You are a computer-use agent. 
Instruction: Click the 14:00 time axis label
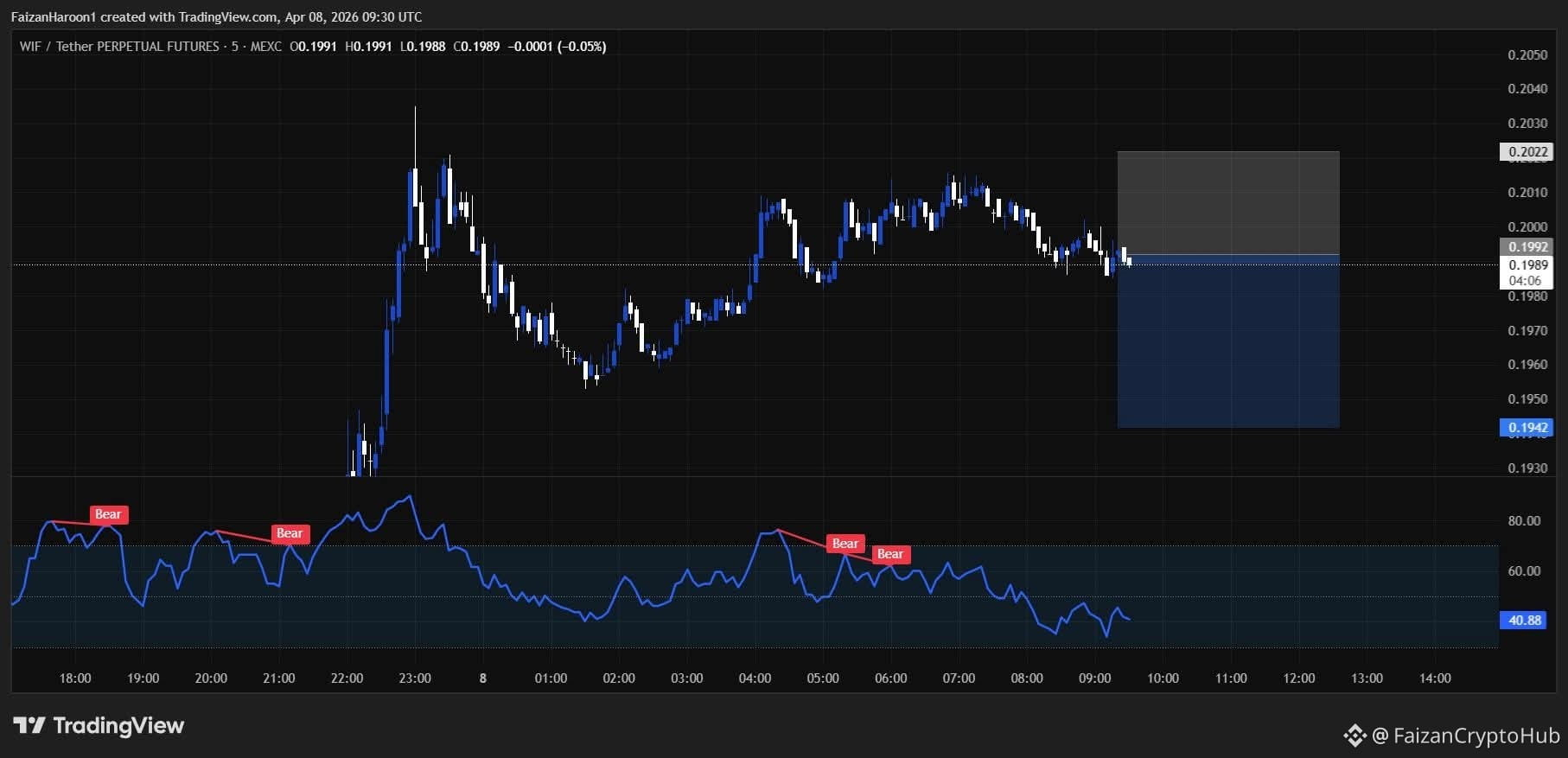pos(1435,678)
